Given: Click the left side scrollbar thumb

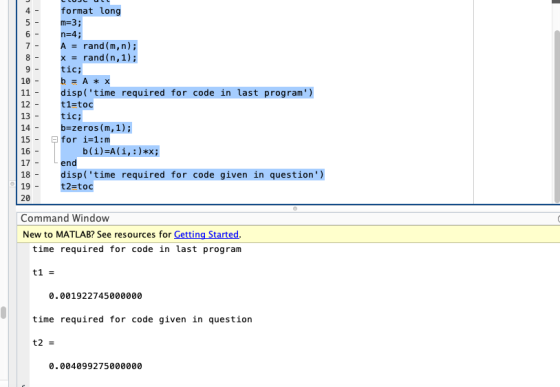Looking at the screenshot, I should [x=4, y=312].
